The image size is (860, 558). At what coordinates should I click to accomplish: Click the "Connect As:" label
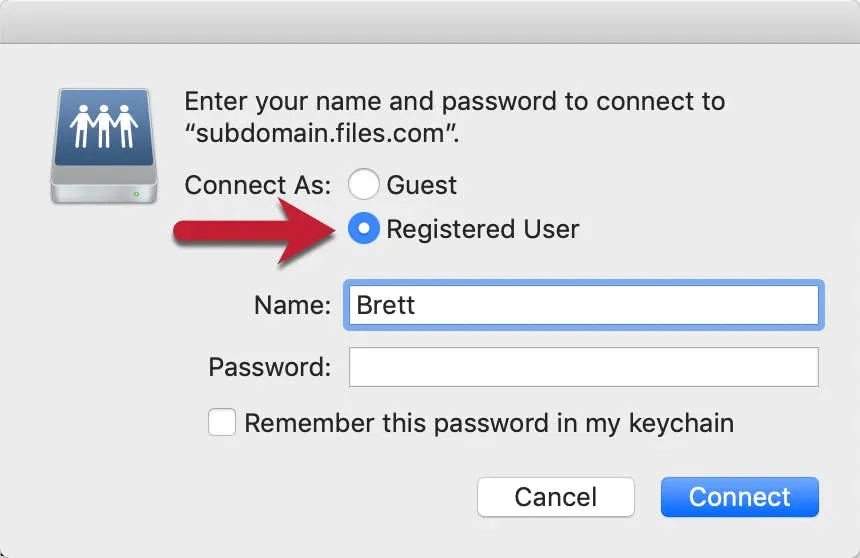click(258, 185)
